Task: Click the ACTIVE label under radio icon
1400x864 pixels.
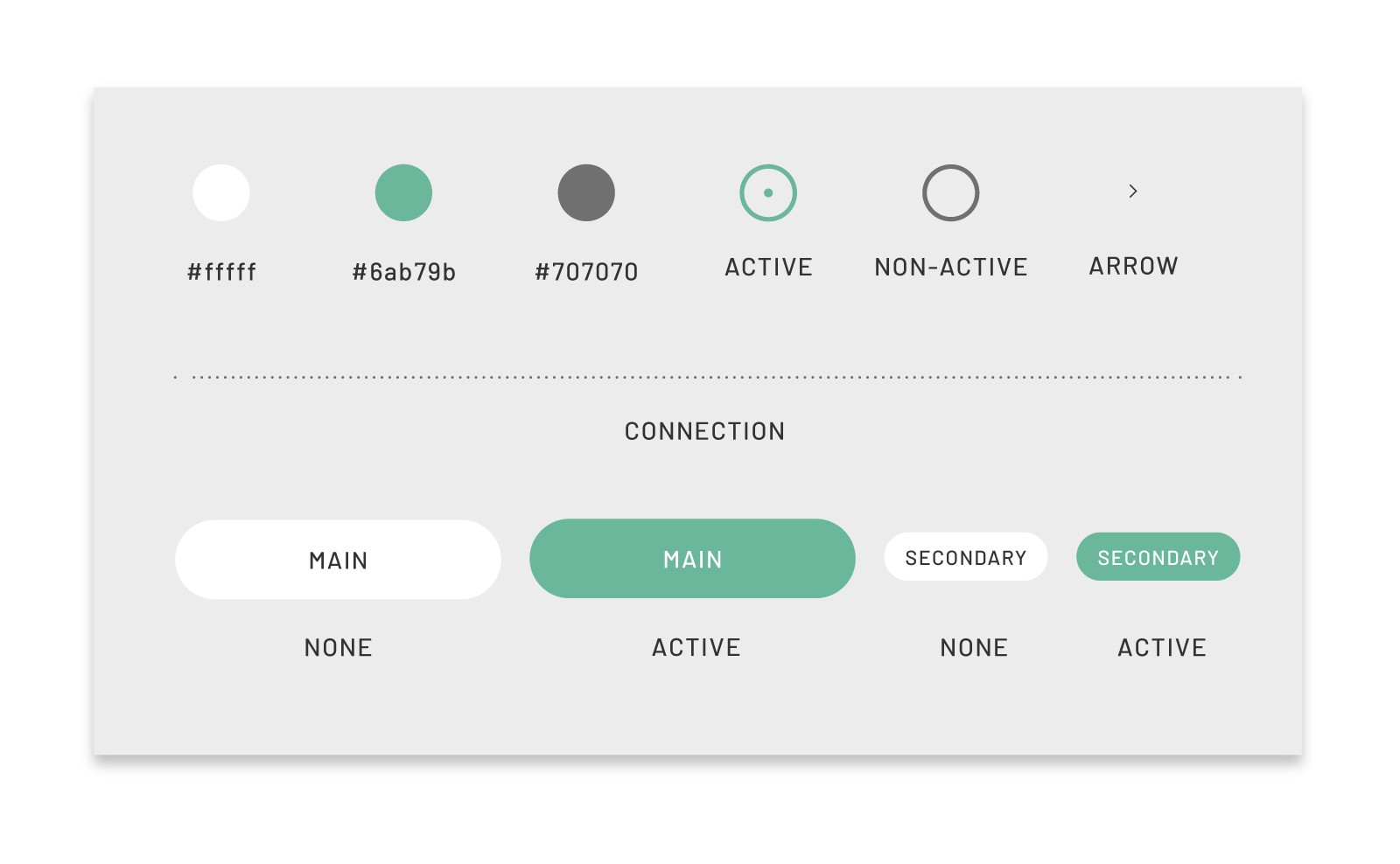Action: pyautogui.click(x=769, y=267)
